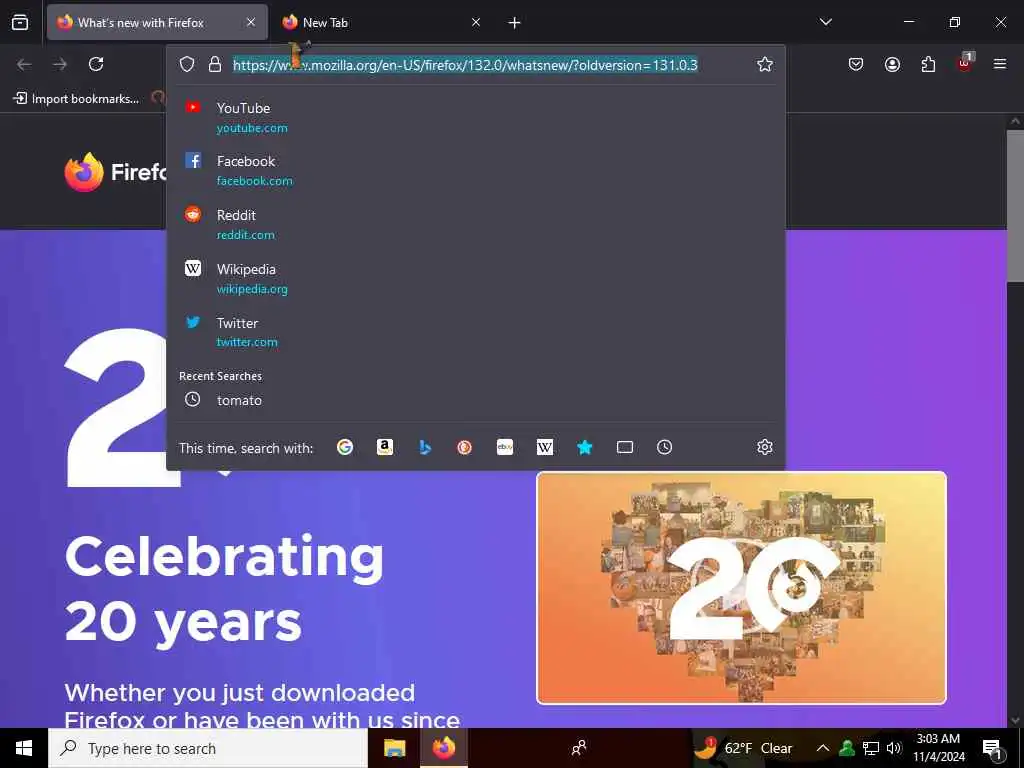
Task: Search this time with Google
Action: click(x=345, y=447)
